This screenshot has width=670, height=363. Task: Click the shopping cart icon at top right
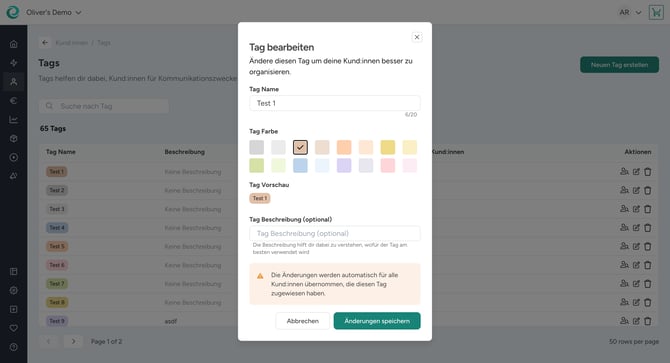point(656,12)
